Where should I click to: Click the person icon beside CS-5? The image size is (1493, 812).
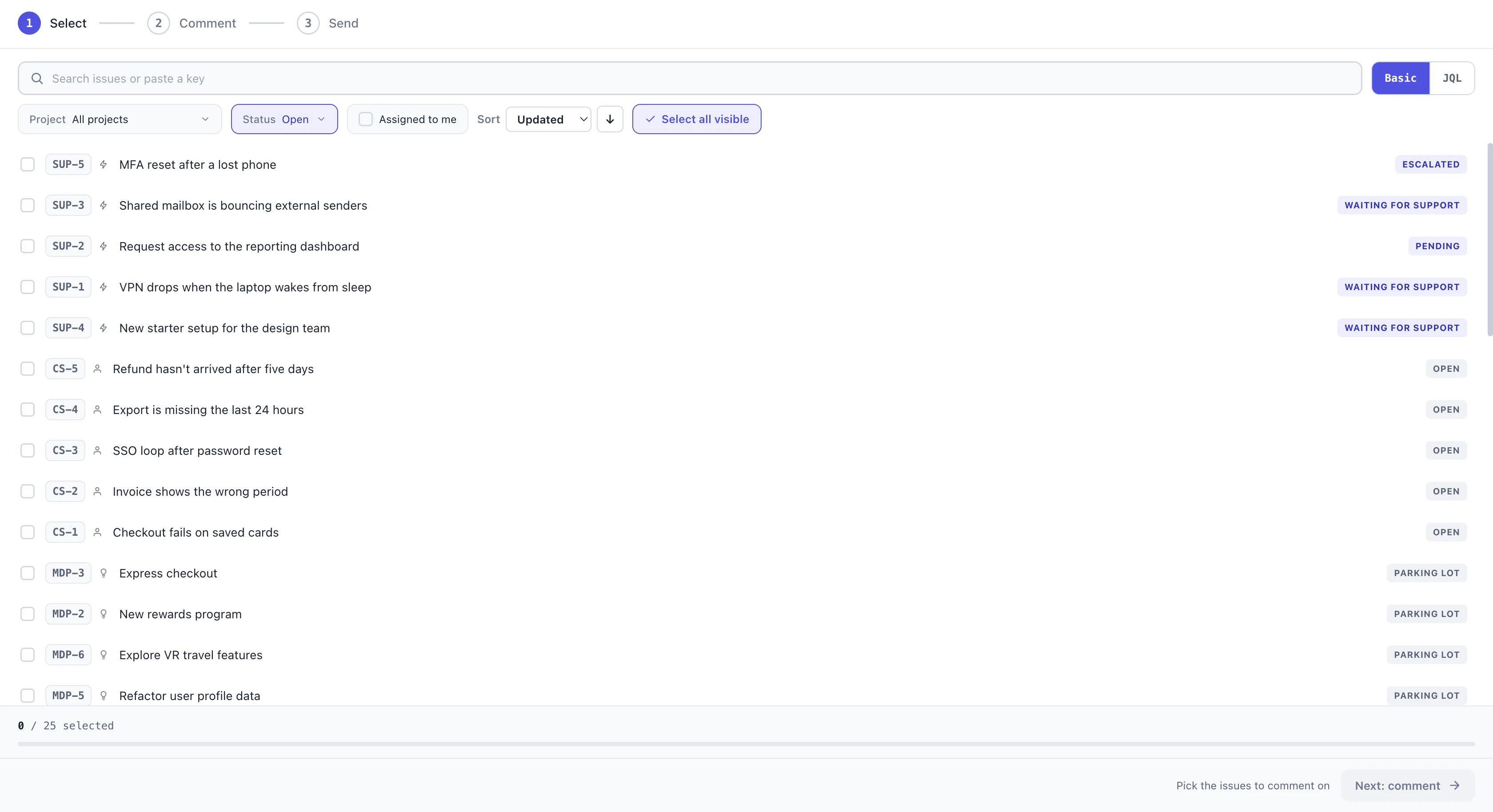97,369
